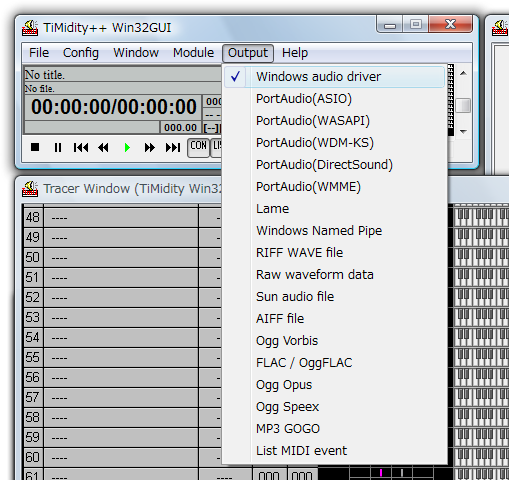This screenshot has width=509, height=480.
Task: Select Windows audio driver output
Action: pyautogui.click(x=334, y=77)
